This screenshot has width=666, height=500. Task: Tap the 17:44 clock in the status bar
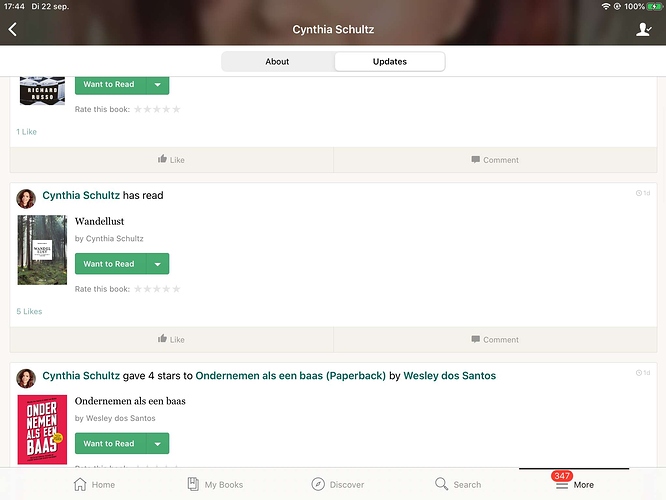tap(14, 6)
